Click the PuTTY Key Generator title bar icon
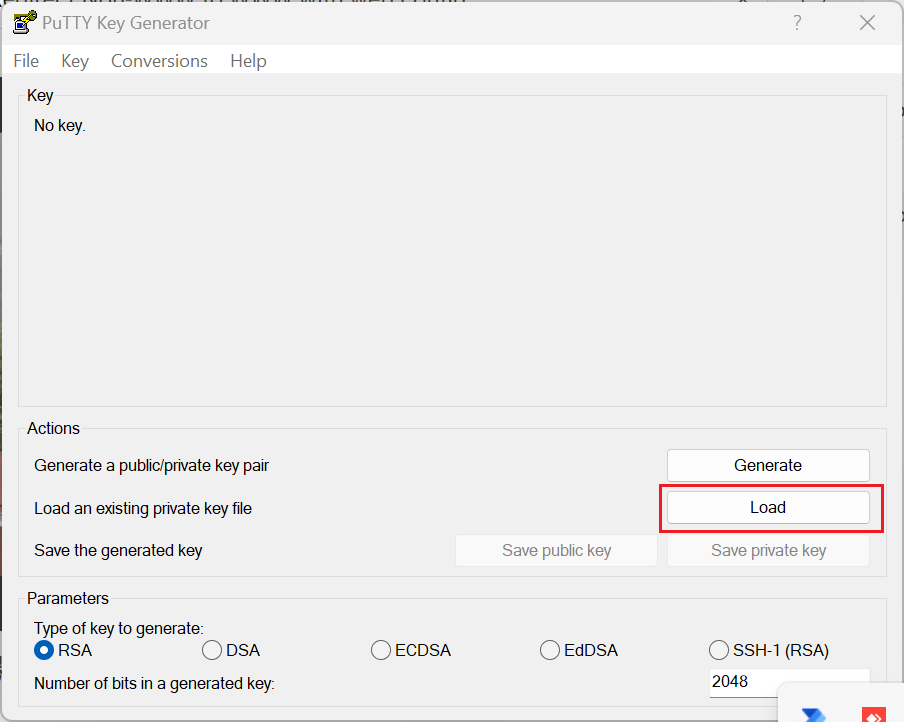The height and width of the screenshot is (722, 904). pos(25,22)
